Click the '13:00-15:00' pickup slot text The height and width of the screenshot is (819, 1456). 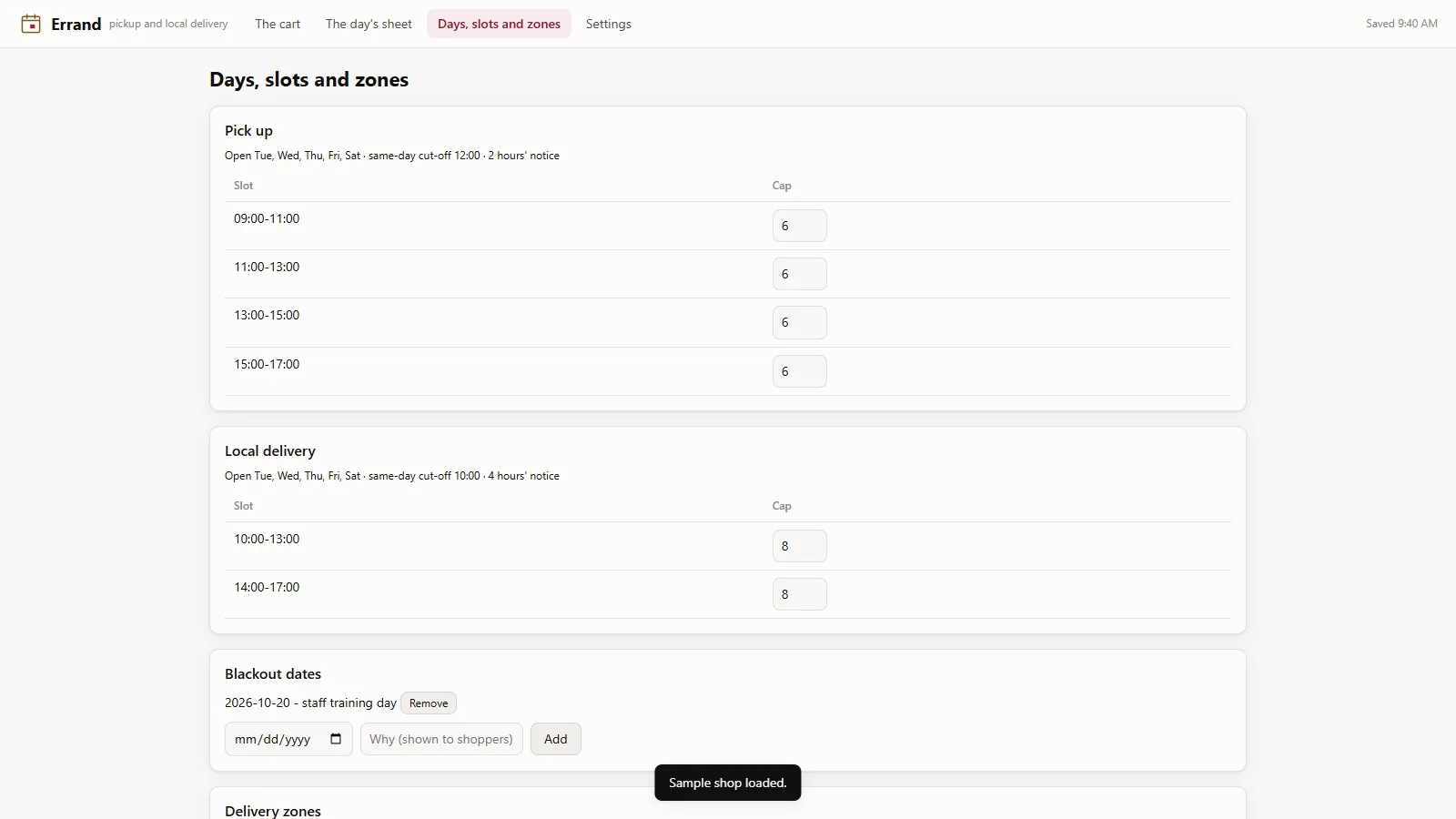[x=267, y=315]
